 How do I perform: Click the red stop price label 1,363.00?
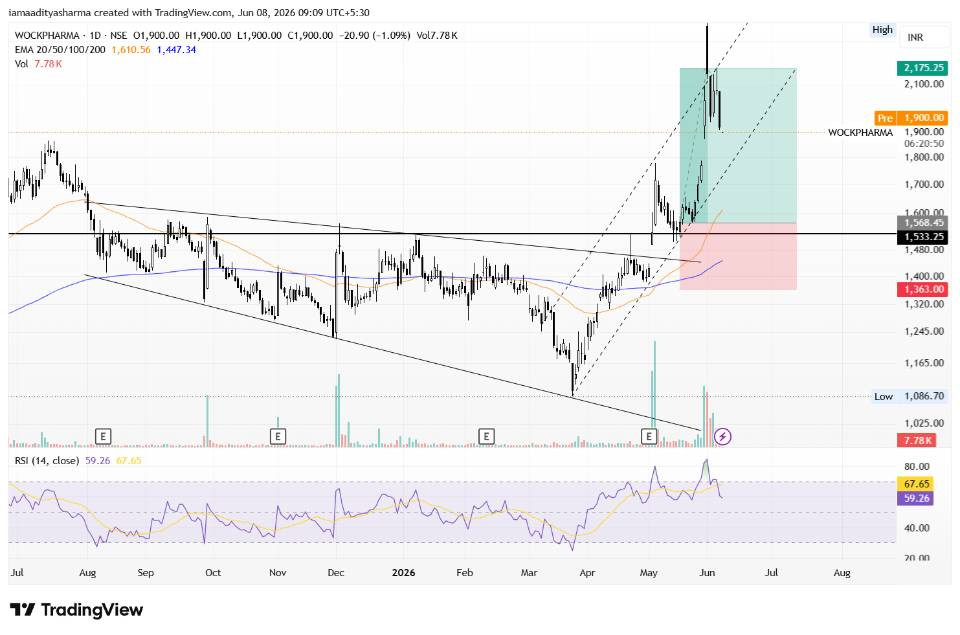[923, 289]
